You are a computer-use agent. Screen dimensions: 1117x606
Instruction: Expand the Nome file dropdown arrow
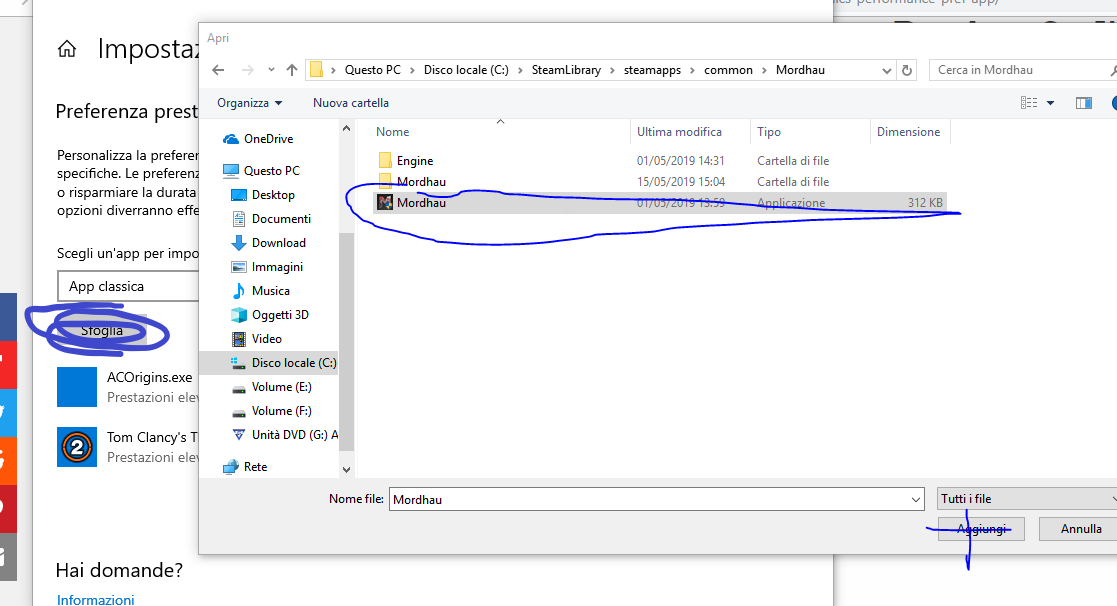pyautogui.click(x=916, y=500)
